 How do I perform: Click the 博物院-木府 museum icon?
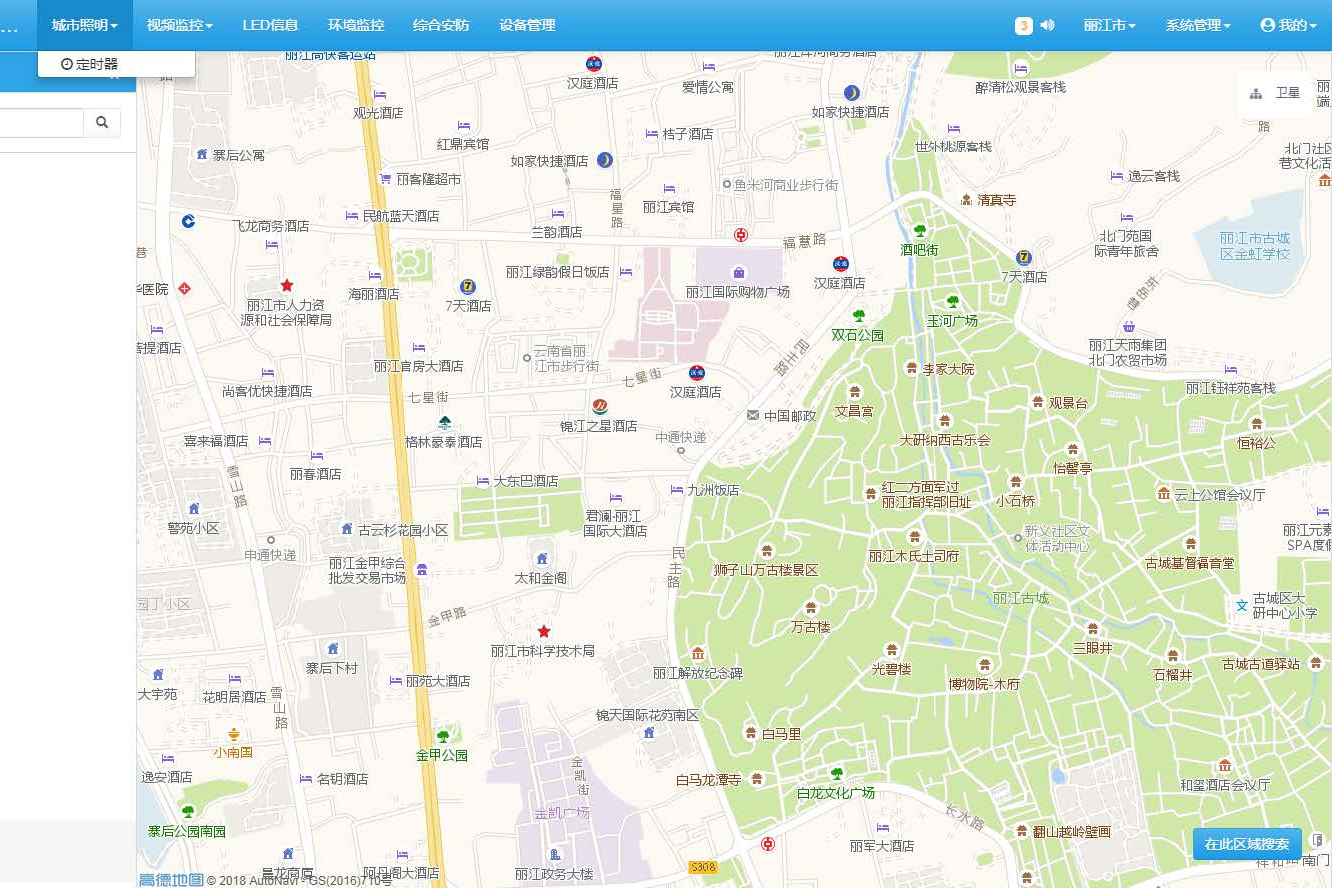click(985, 665)
